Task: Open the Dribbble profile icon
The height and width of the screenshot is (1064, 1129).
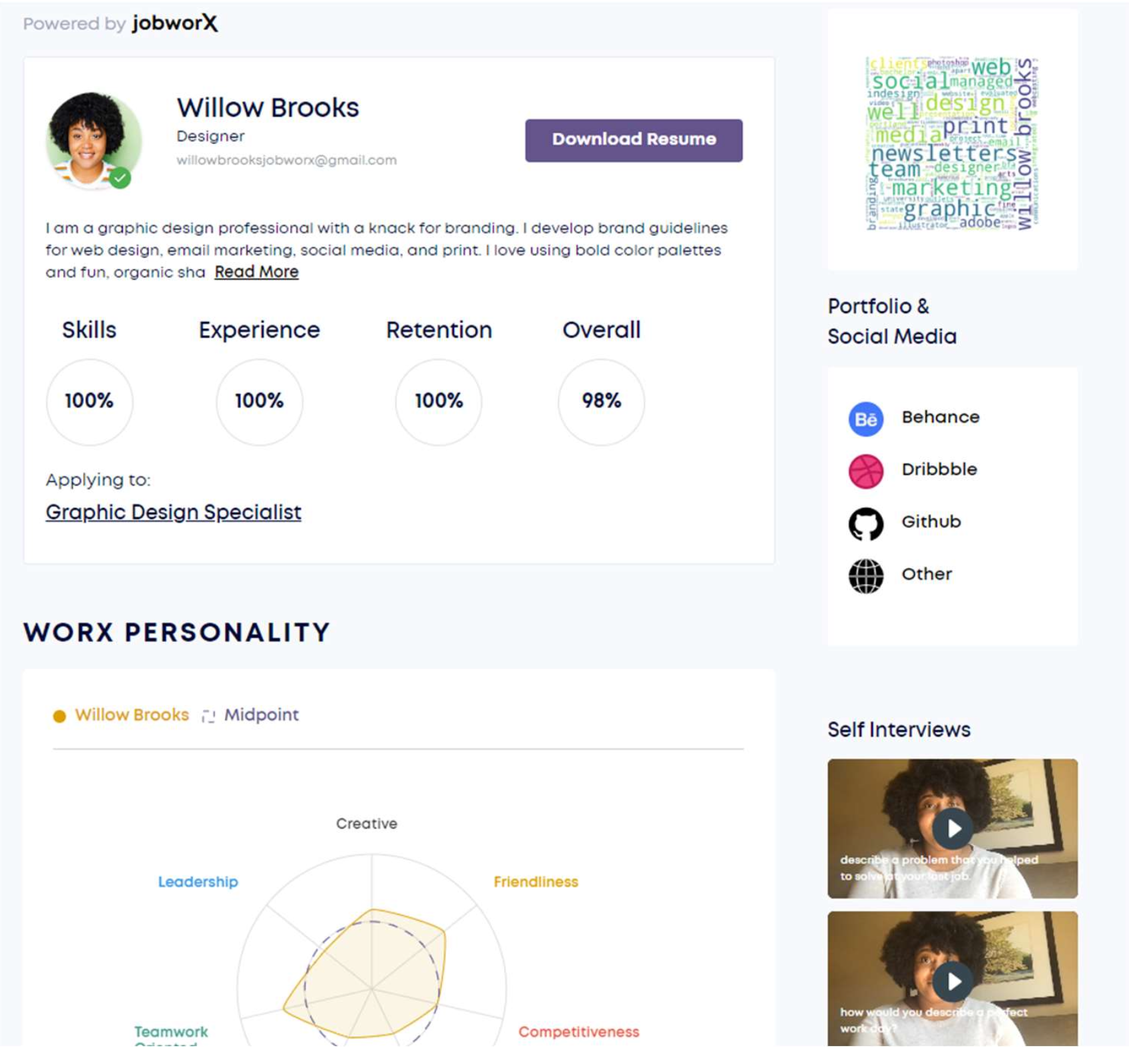Action: point(865,471)
